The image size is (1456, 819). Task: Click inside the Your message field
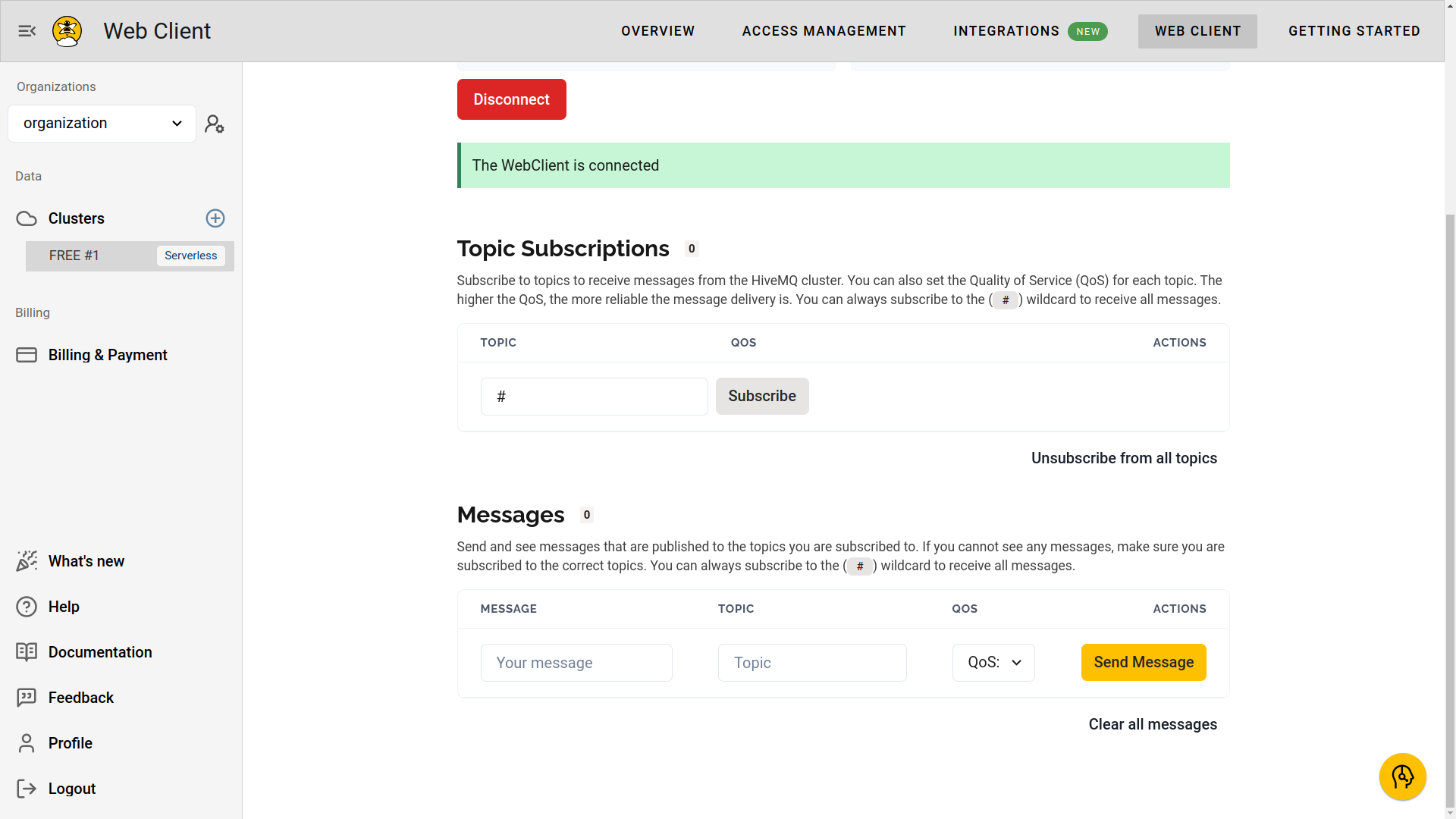click(576, 662)
